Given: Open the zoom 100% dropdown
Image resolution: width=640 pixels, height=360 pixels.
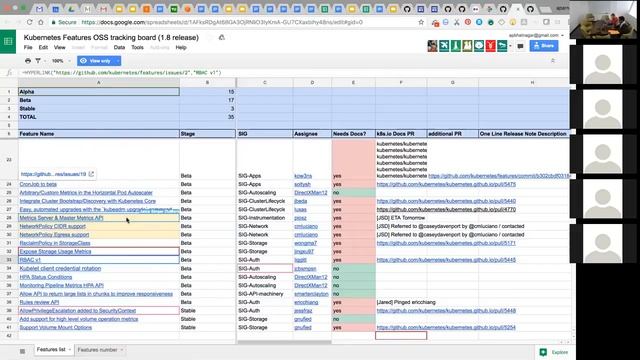Looking at the screenshot, I should click(x=61, y=61).
